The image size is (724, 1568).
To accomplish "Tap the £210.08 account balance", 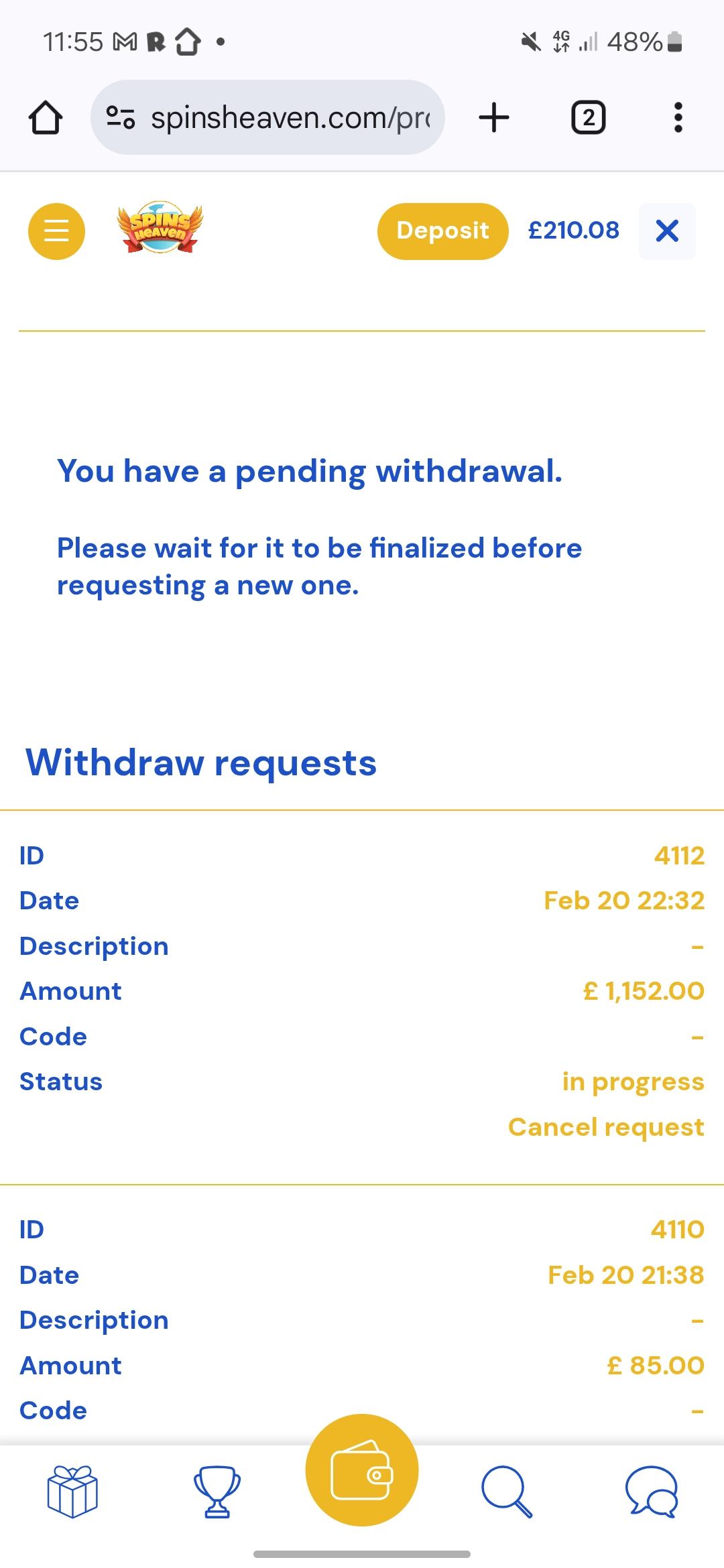I will (x=573, y=231).
